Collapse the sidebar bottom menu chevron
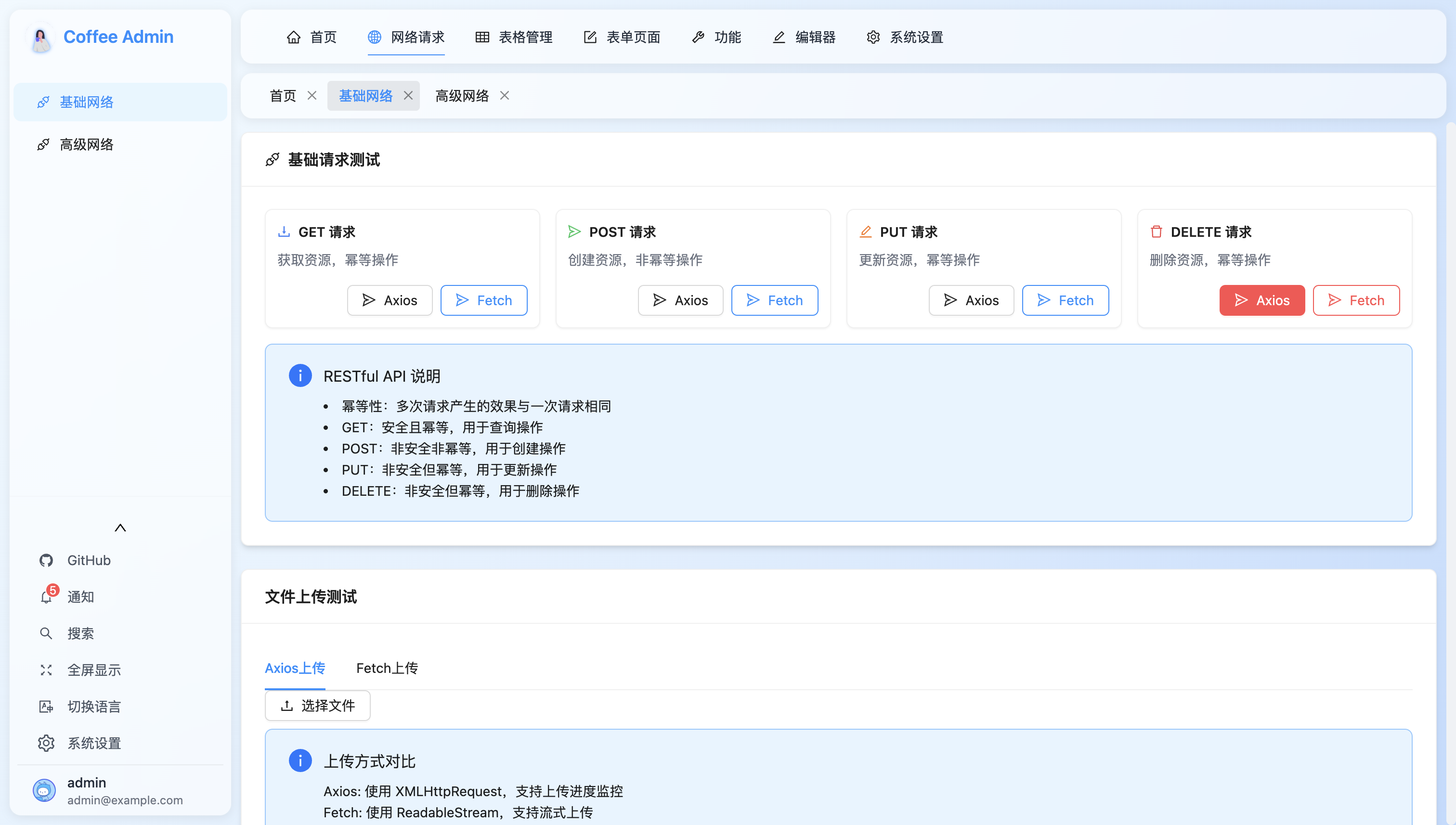The width and height of the screenshot is (1456, 825). point(120,528)
